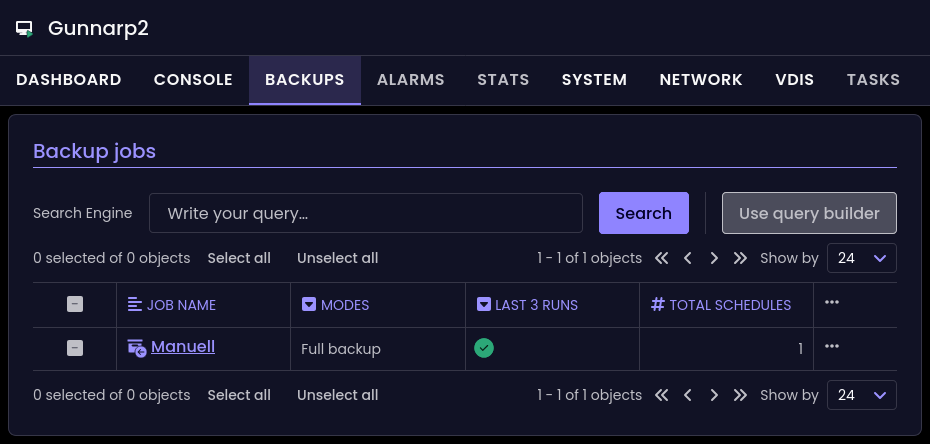The height and width of the screenshot is (444, 930).
Task: Go to the first page in top pagination
Action: click(x=662, y=258)
